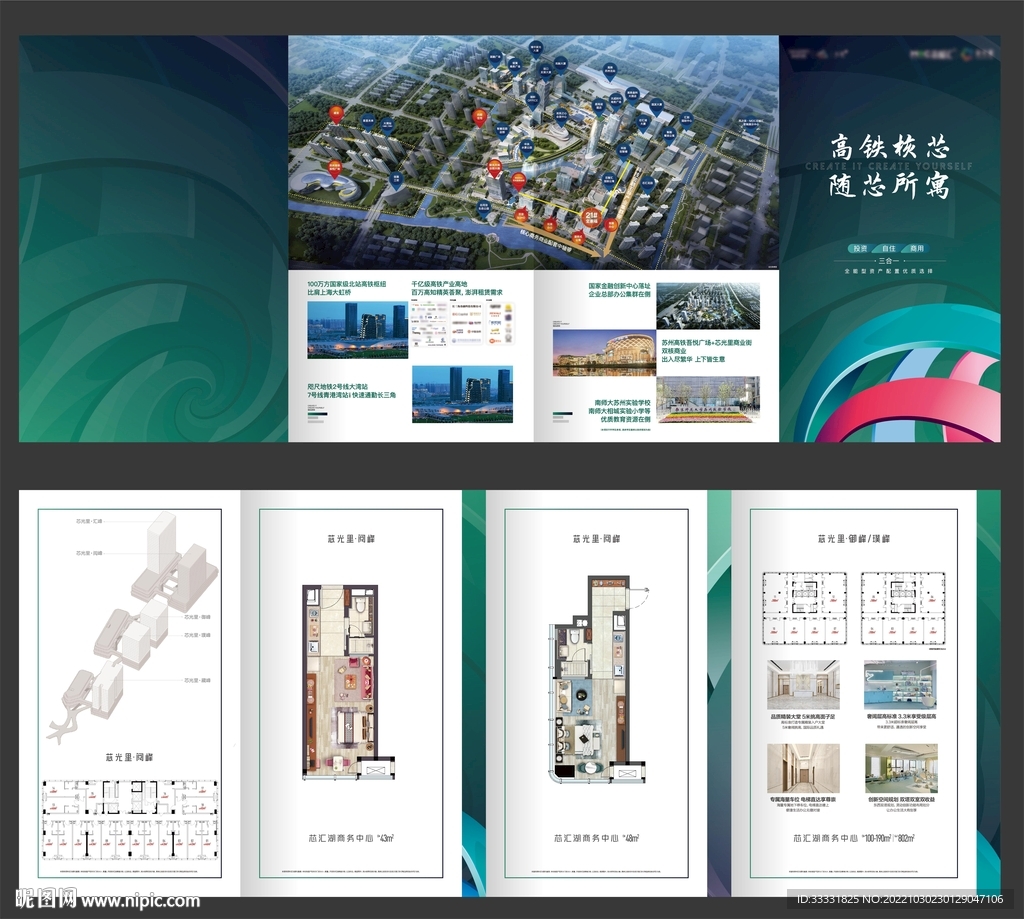Click the headline text '高铁核芯'
This screenshot has width=1024, height=919.
[x=889, y=147]
